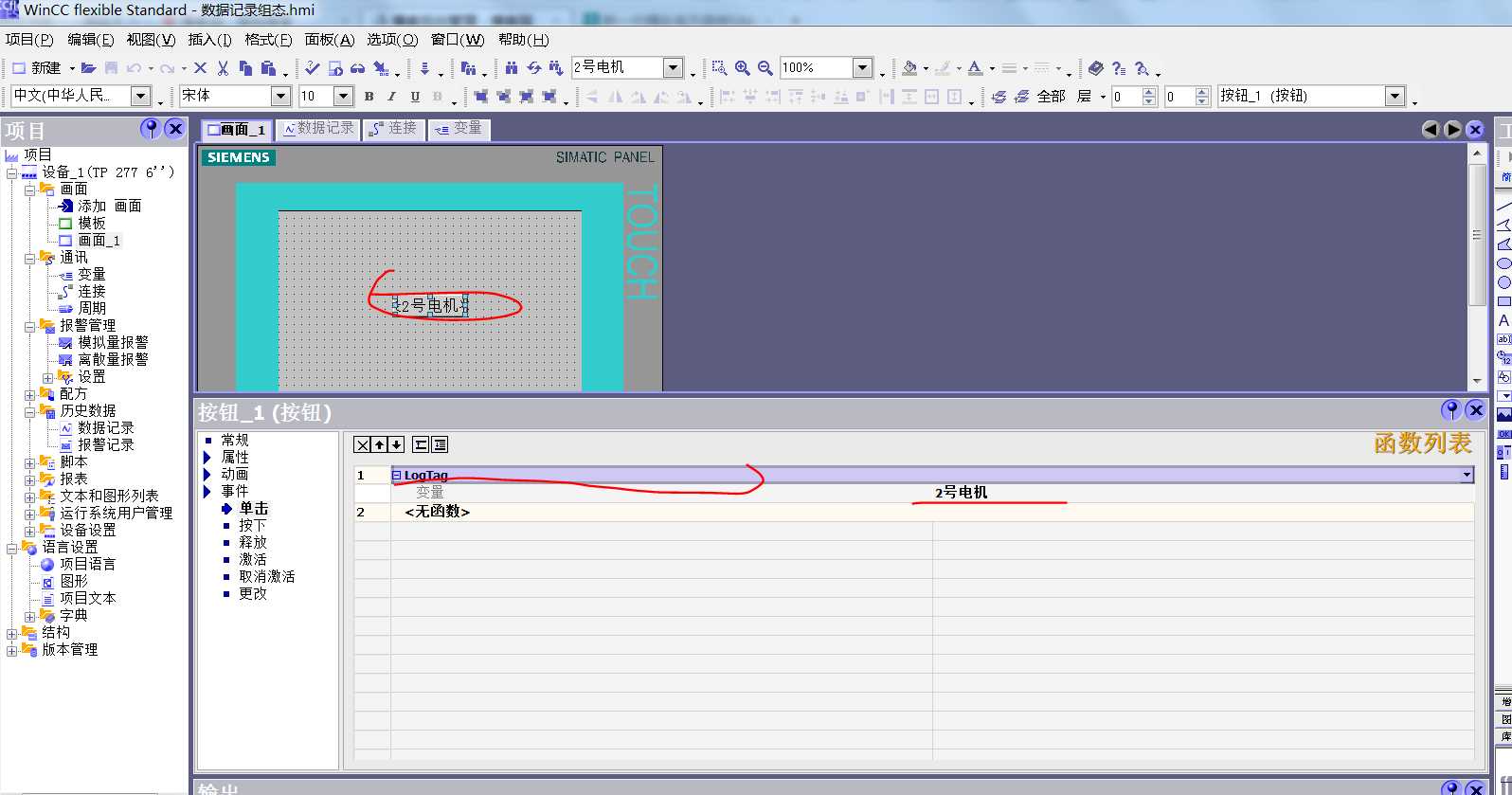Increase the first layer number spinner
This screenshot has width=1512, height=795.
click(1149, 91)
